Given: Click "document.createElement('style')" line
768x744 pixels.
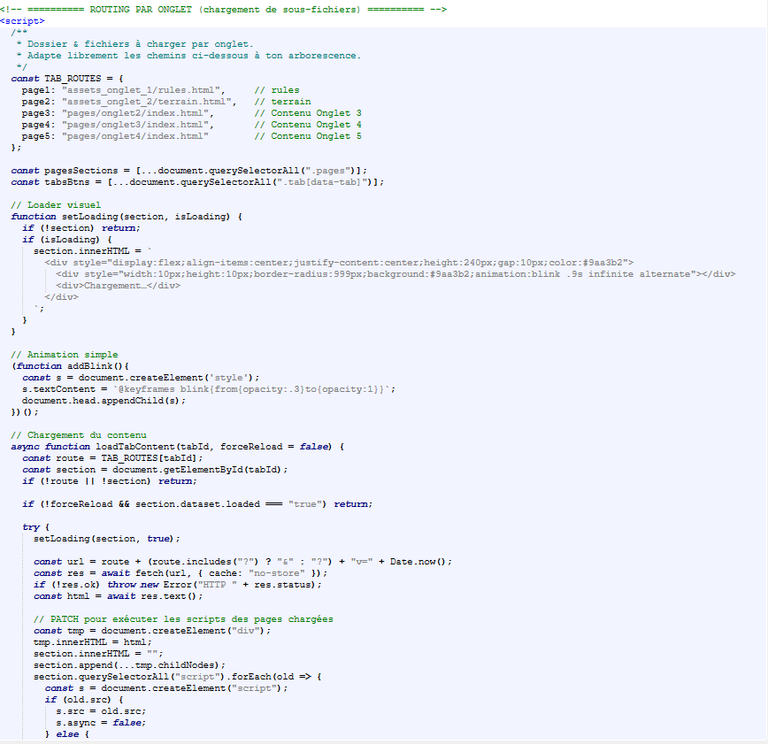Looking at the screenshot, I should coord(141,378).
